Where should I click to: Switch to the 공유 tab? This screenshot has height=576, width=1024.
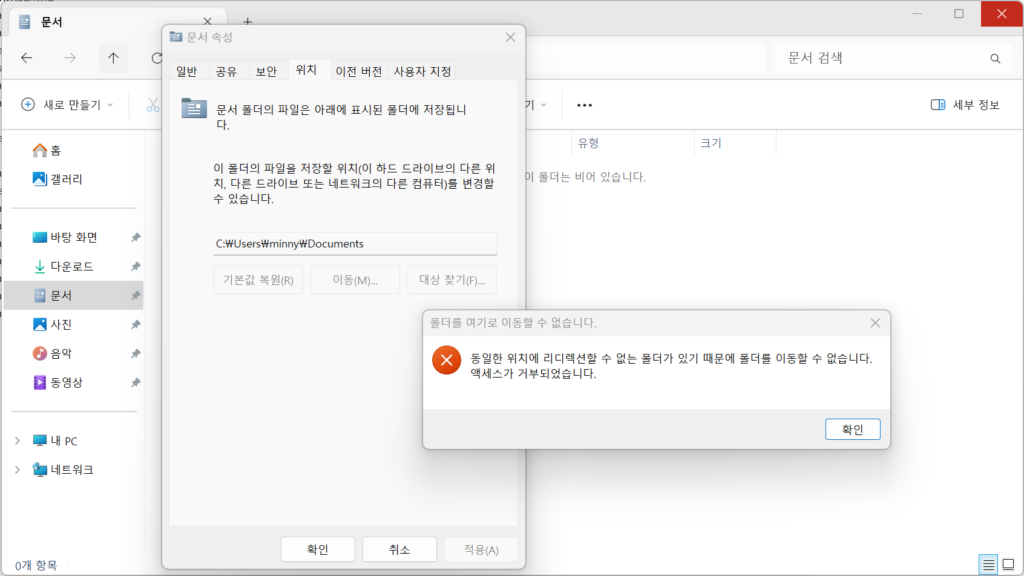coord(226,71)
